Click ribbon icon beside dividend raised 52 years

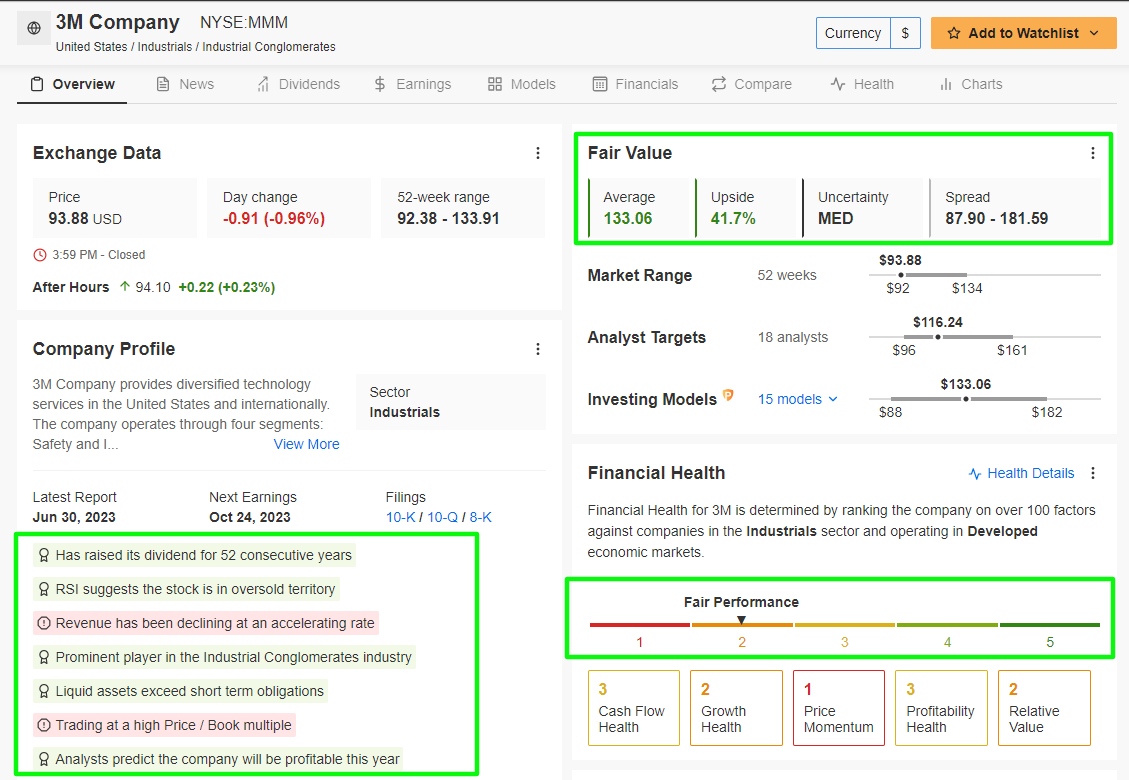[44, 555]
